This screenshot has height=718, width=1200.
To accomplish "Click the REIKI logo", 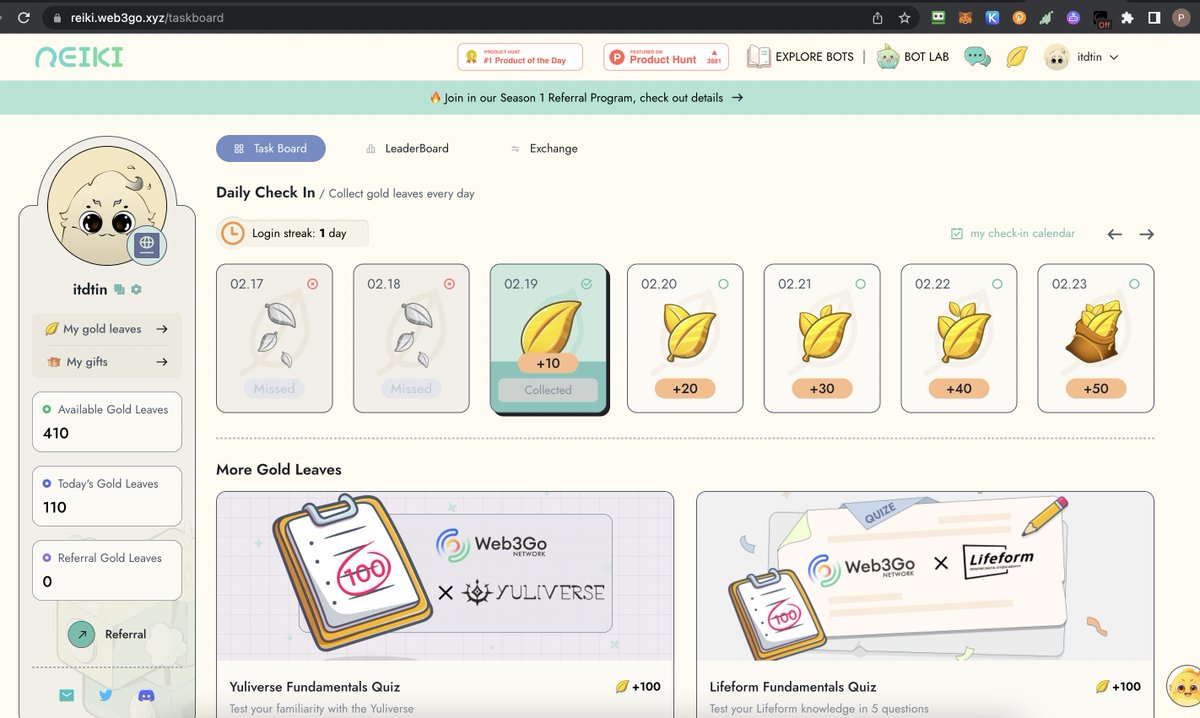I will coord(79,57).
